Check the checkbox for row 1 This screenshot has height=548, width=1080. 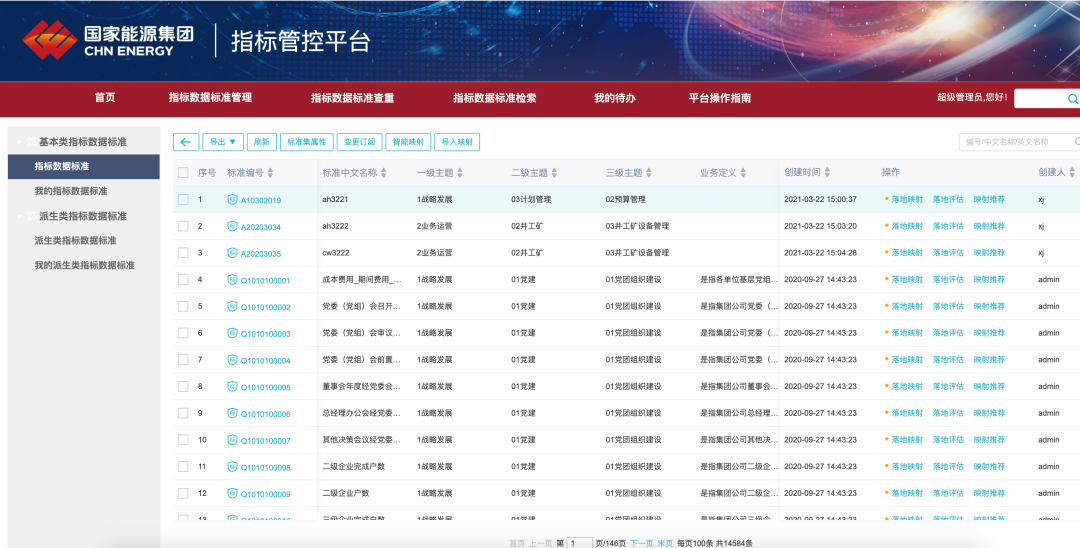click(183, 200)
